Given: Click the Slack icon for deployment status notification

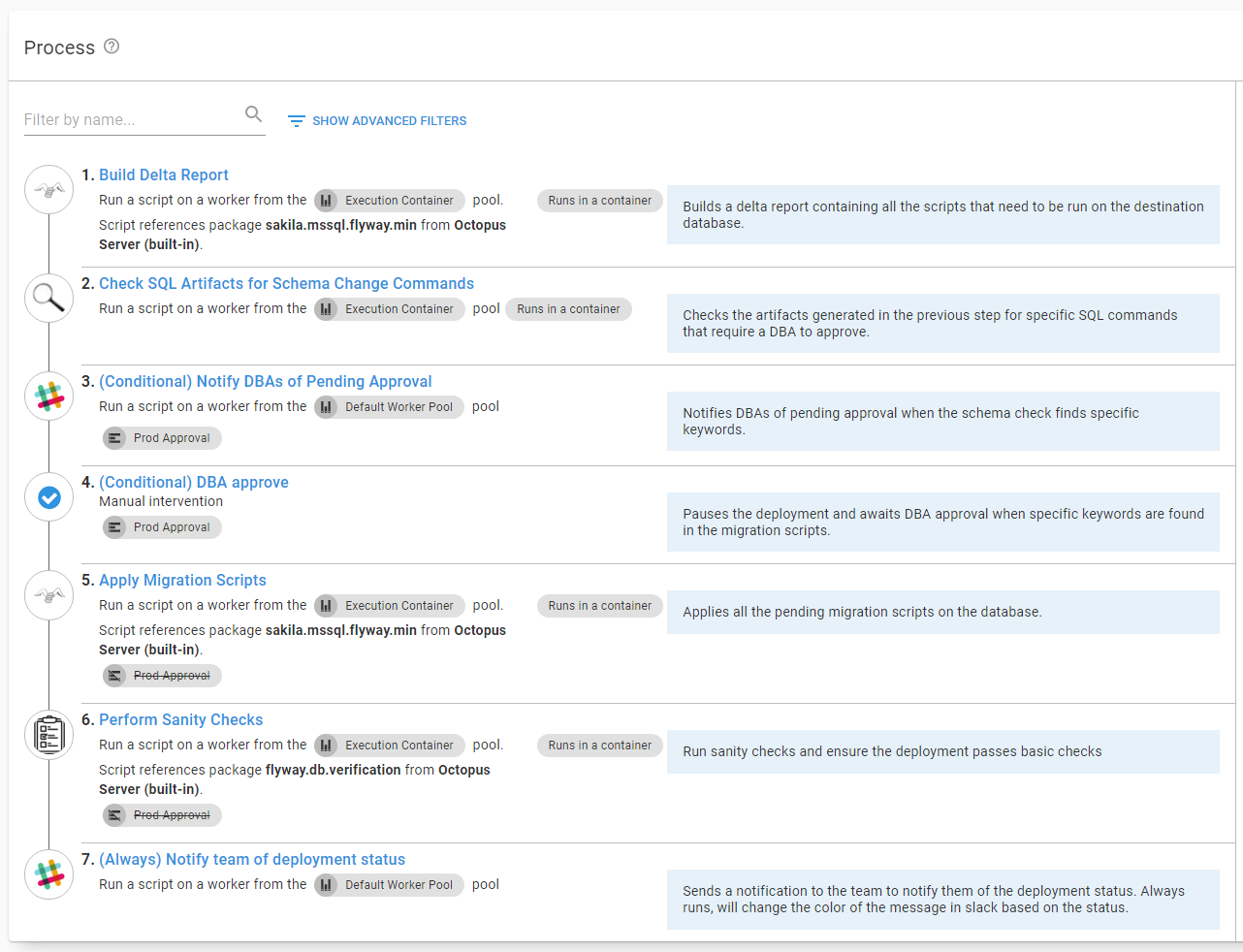Looking at the screenshot, I should 48,873.
